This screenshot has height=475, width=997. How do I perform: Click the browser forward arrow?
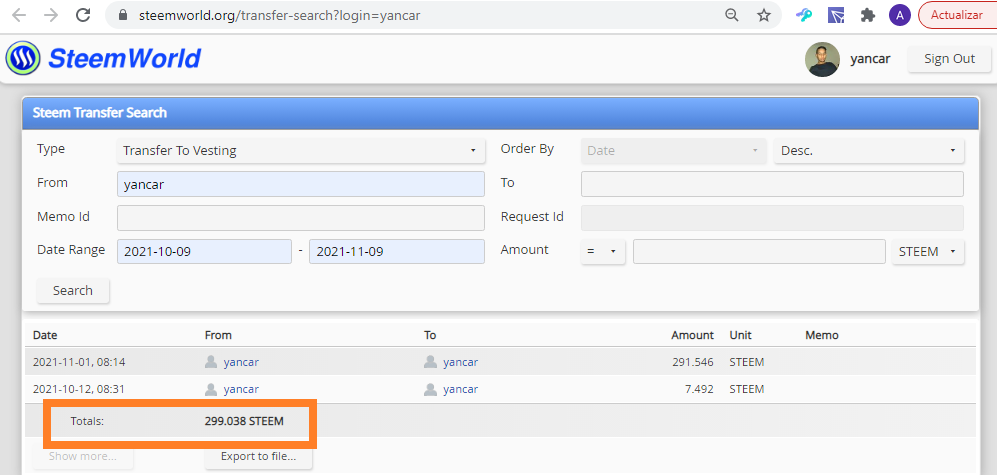pyautogui.click(x=51, y=15)
